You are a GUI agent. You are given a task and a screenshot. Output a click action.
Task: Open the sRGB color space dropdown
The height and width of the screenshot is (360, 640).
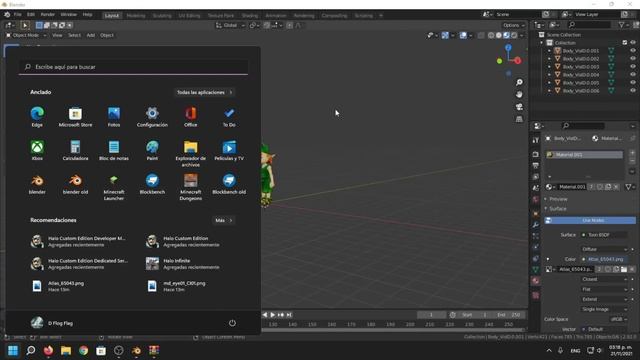click(619, 319)
